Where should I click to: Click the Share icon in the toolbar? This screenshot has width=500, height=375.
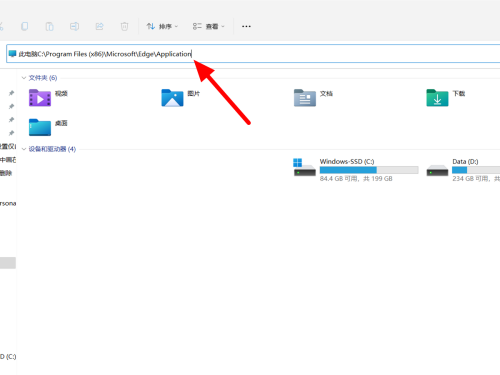[99, 26]
